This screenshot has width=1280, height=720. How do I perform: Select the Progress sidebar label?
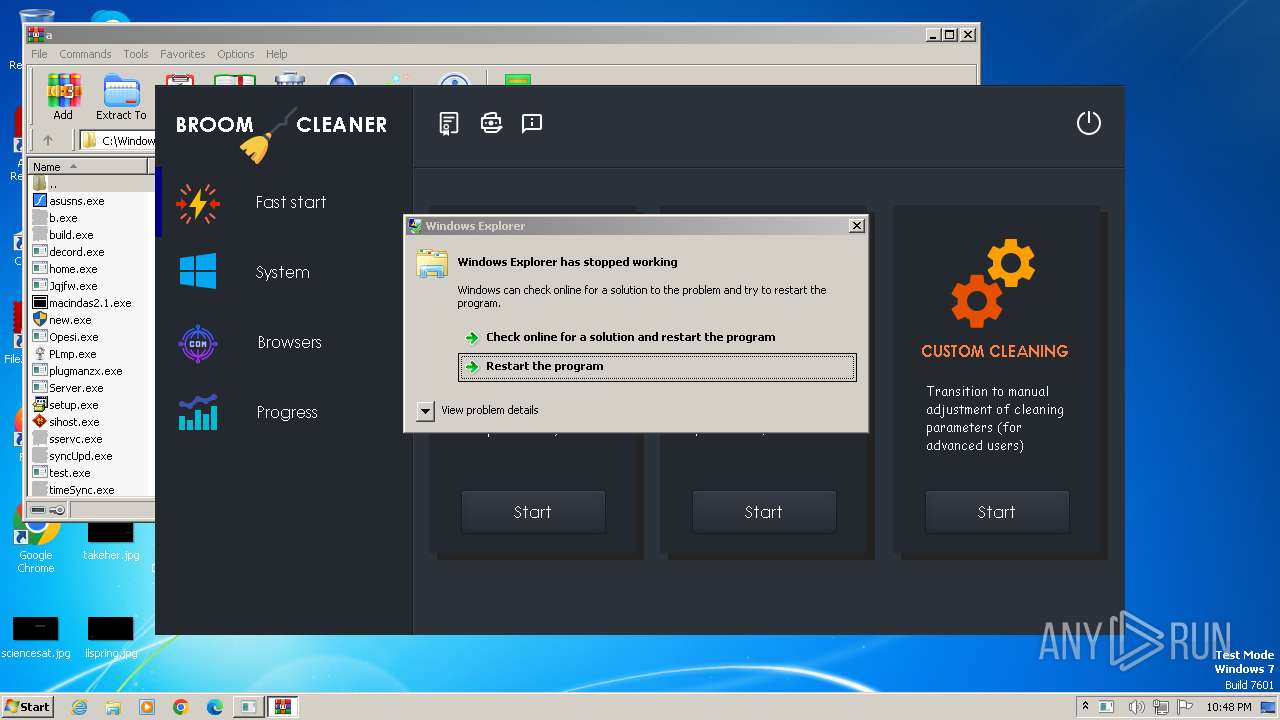point(287,412)
